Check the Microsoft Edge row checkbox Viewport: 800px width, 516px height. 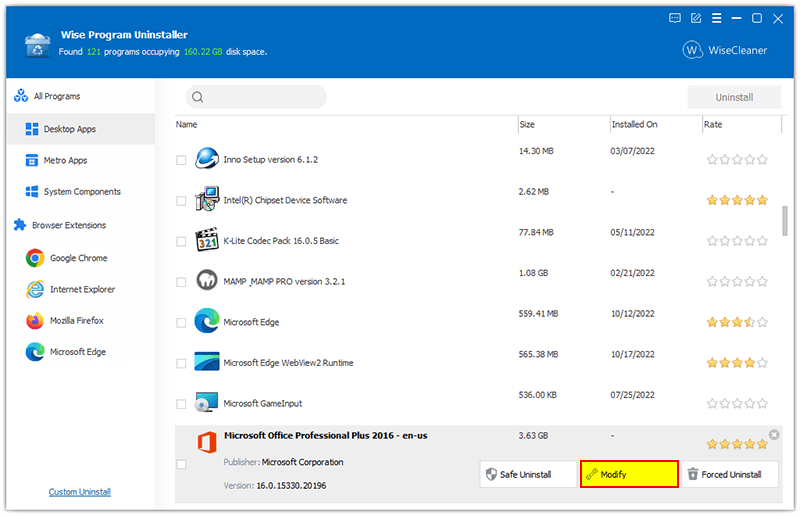181,323
